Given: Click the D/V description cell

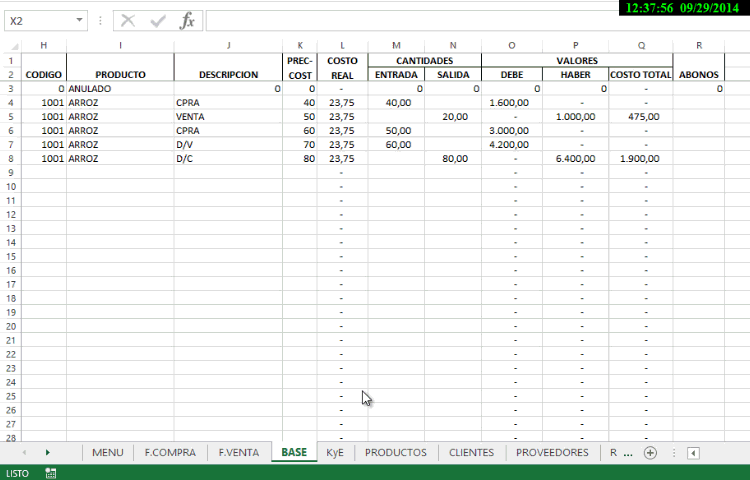Looking at the screenshot, I should pyautogui.click(x=228, y=145).
